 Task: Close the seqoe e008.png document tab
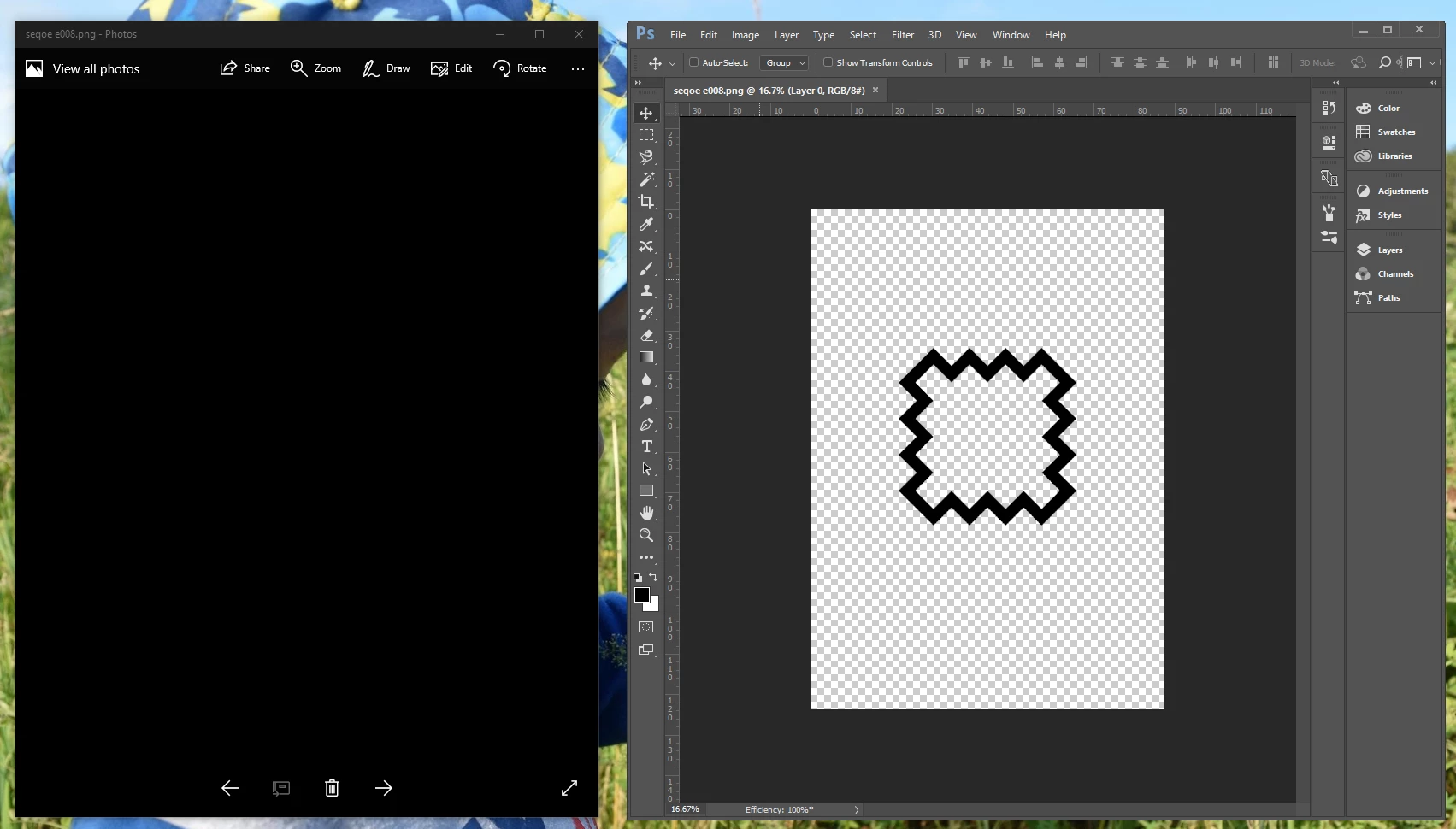[x=875, y=90]
